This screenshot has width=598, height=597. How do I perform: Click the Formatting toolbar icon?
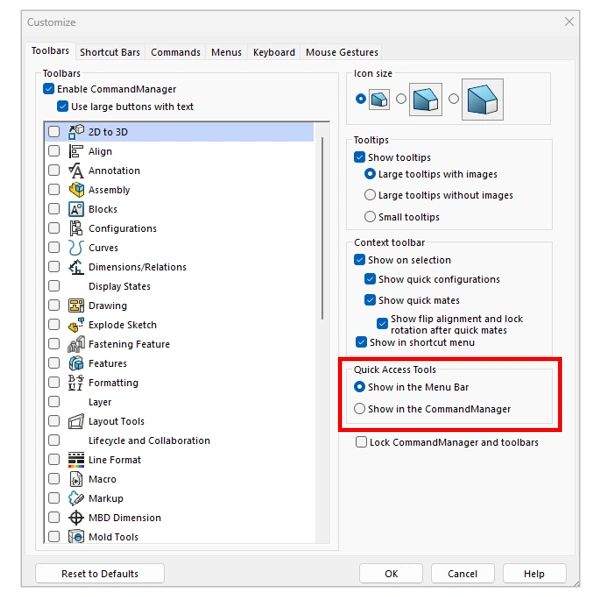(76, 383)
